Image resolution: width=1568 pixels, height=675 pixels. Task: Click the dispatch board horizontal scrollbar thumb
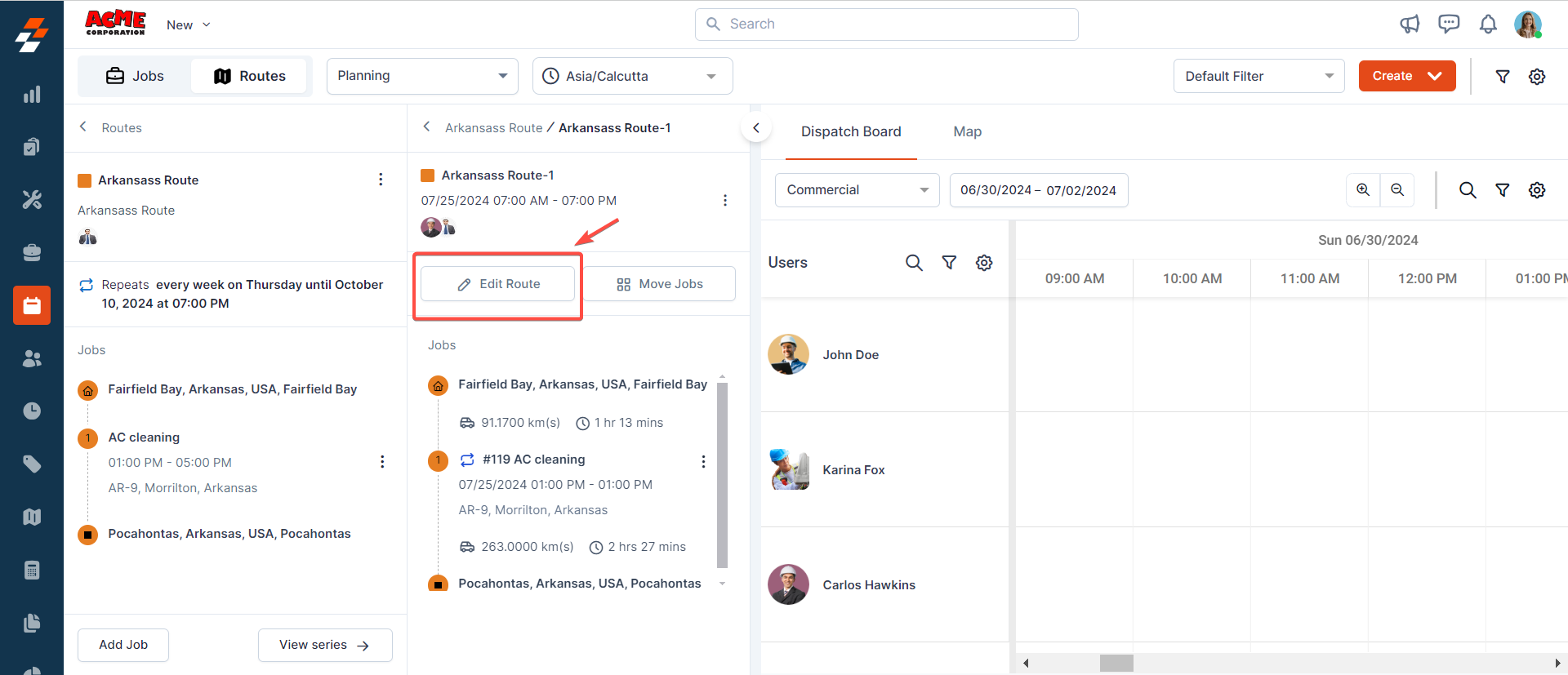(1116, 663)
